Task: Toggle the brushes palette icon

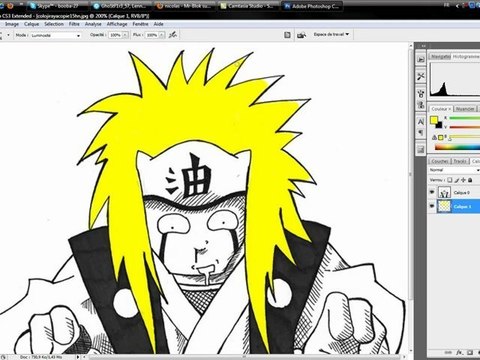Action: point(287,35)
